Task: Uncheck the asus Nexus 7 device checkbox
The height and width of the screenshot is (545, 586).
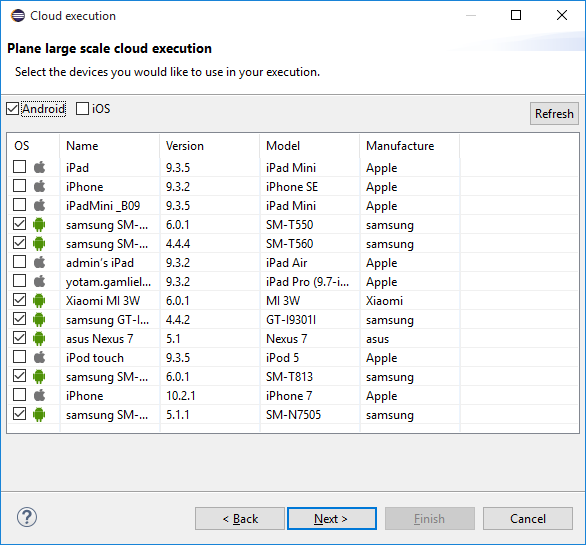Action: [19, 338]
